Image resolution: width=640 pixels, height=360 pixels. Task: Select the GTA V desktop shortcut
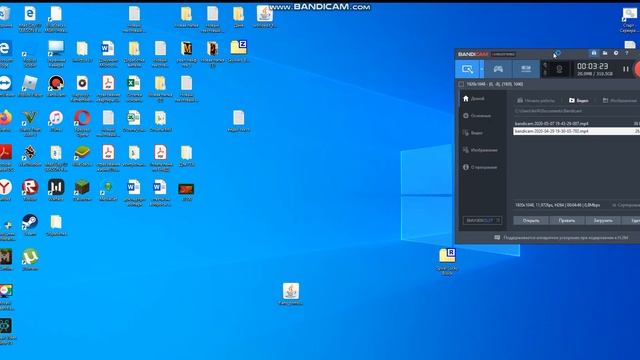coord(30,122)
